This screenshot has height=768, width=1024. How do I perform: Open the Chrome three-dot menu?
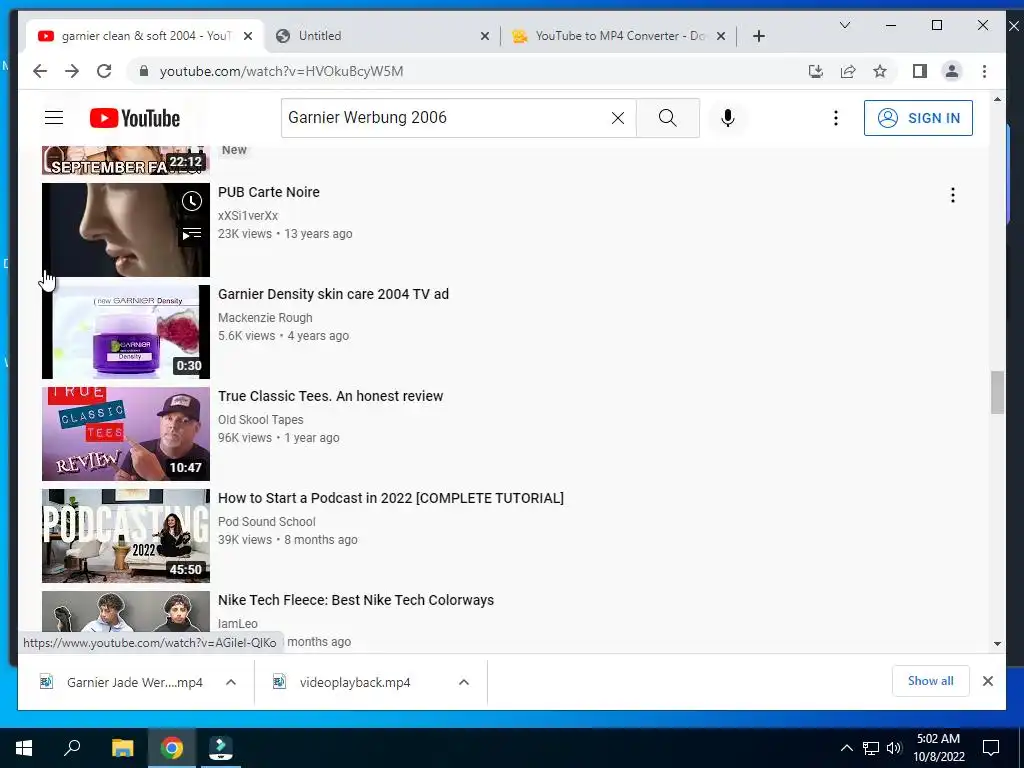click(984, 71)
